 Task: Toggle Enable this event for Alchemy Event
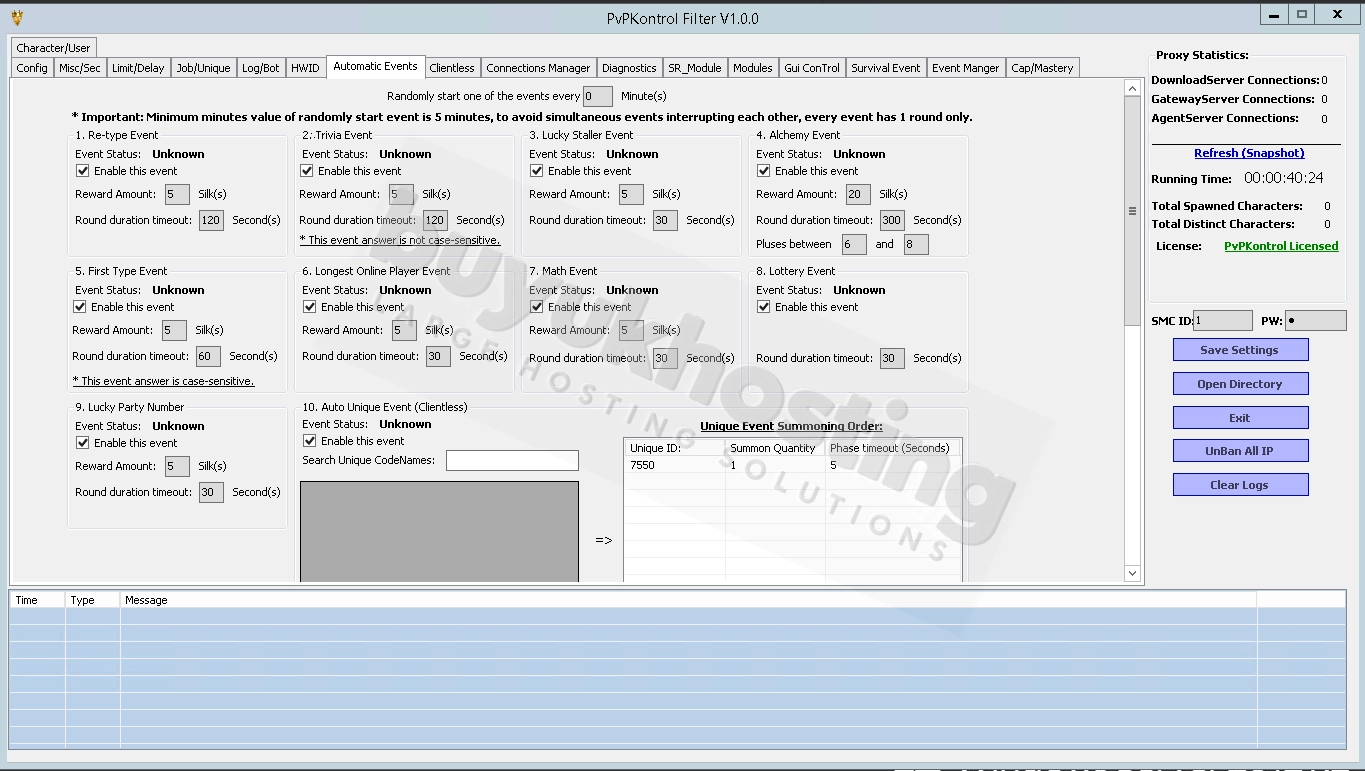(764, 171)
